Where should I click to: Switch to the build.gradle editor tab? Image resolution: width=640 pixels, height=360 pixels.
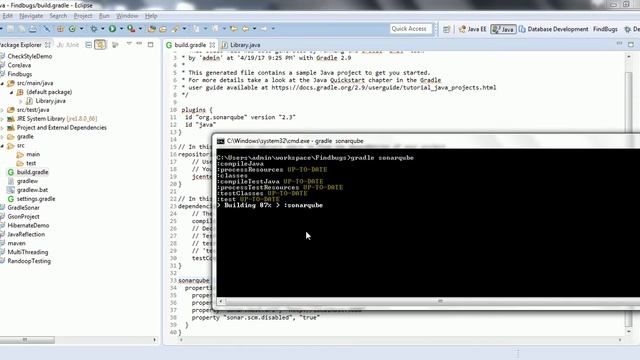190,45
